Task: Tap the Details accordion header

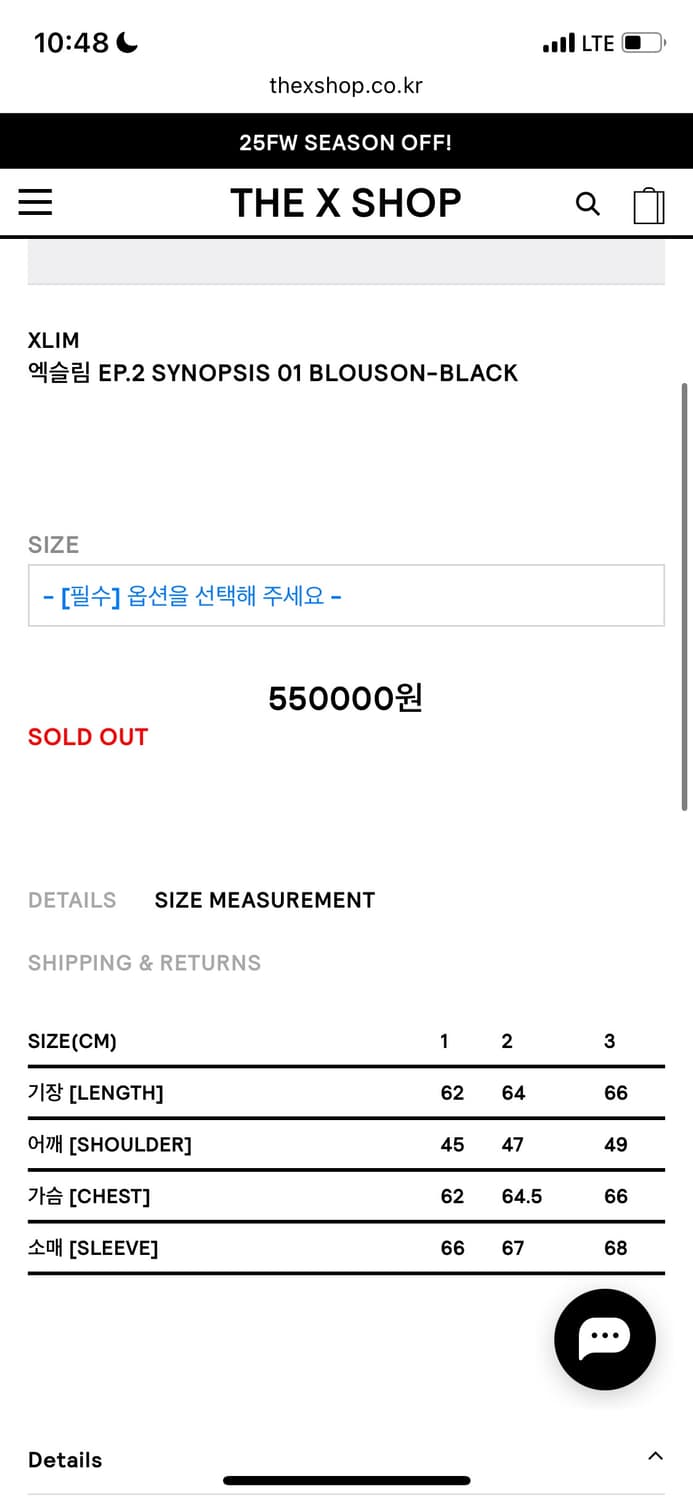Action: [65, 1460]
